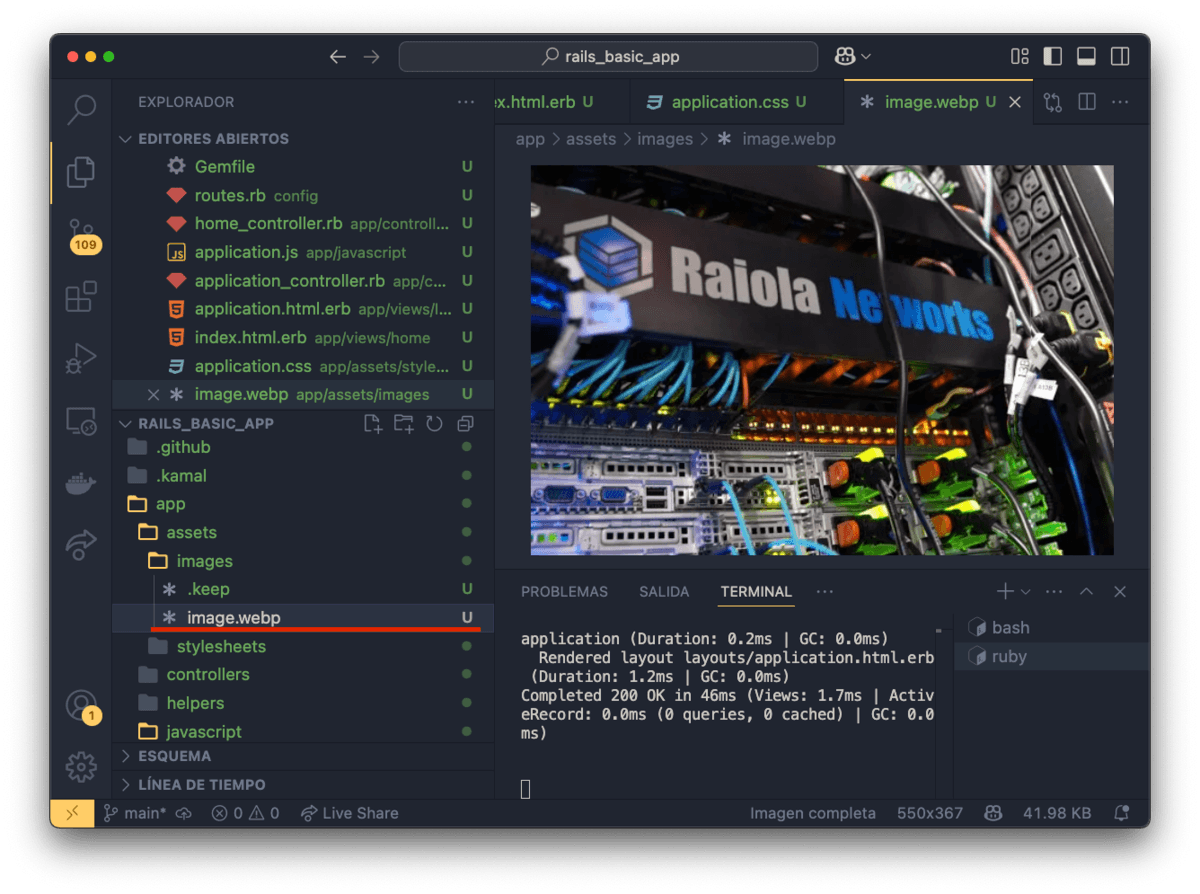
Task: Collapse the assets folder
Action: click(x=304, y=533)
